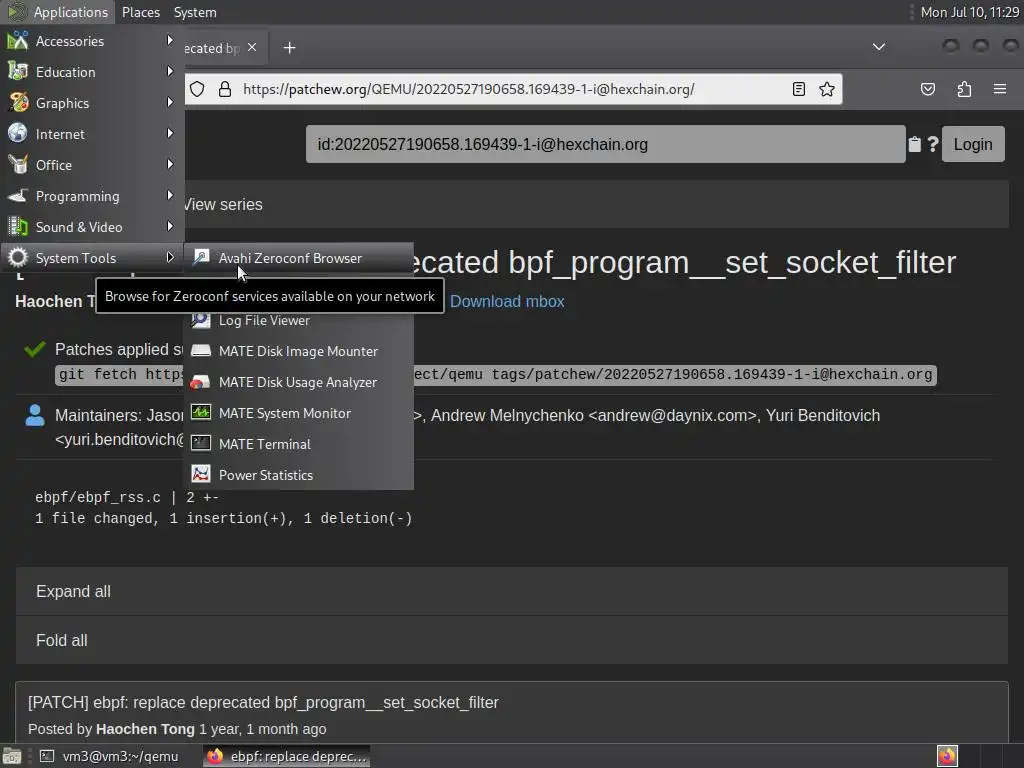Expand the Sound & Video submenu arrow
This screenshot has width=1024, height=768.
point(170,227)
